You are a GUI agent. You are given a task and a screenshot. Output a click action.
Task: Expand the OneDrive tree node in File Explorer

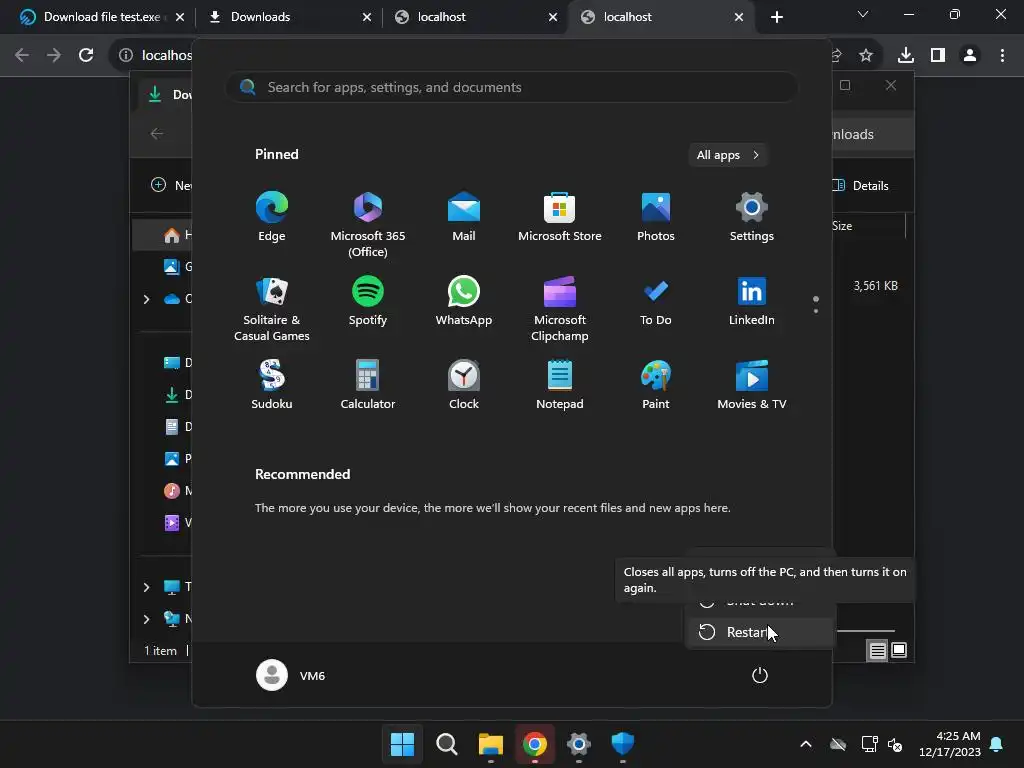(x=146, y=299)
